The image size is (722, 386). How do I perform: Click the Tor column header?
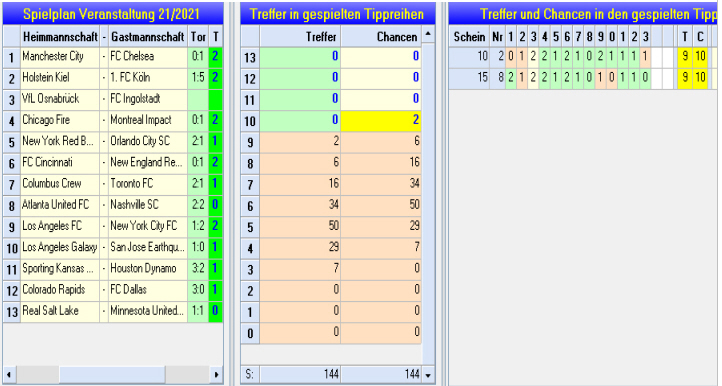[x=198, y=36]
